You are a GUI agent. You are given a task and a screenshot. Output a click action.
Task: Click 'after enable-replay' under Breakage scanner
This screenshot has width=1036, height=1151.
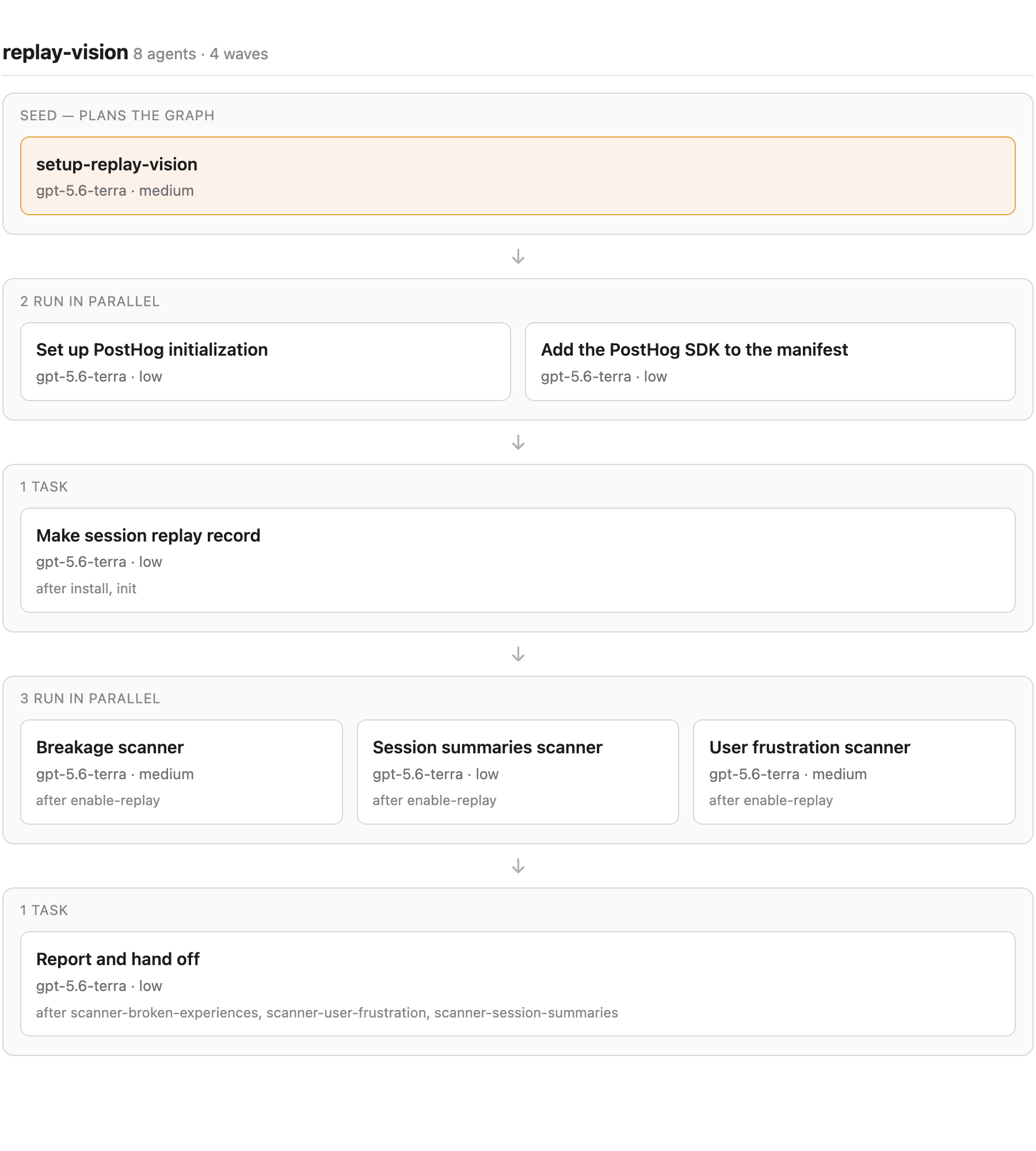98,800
